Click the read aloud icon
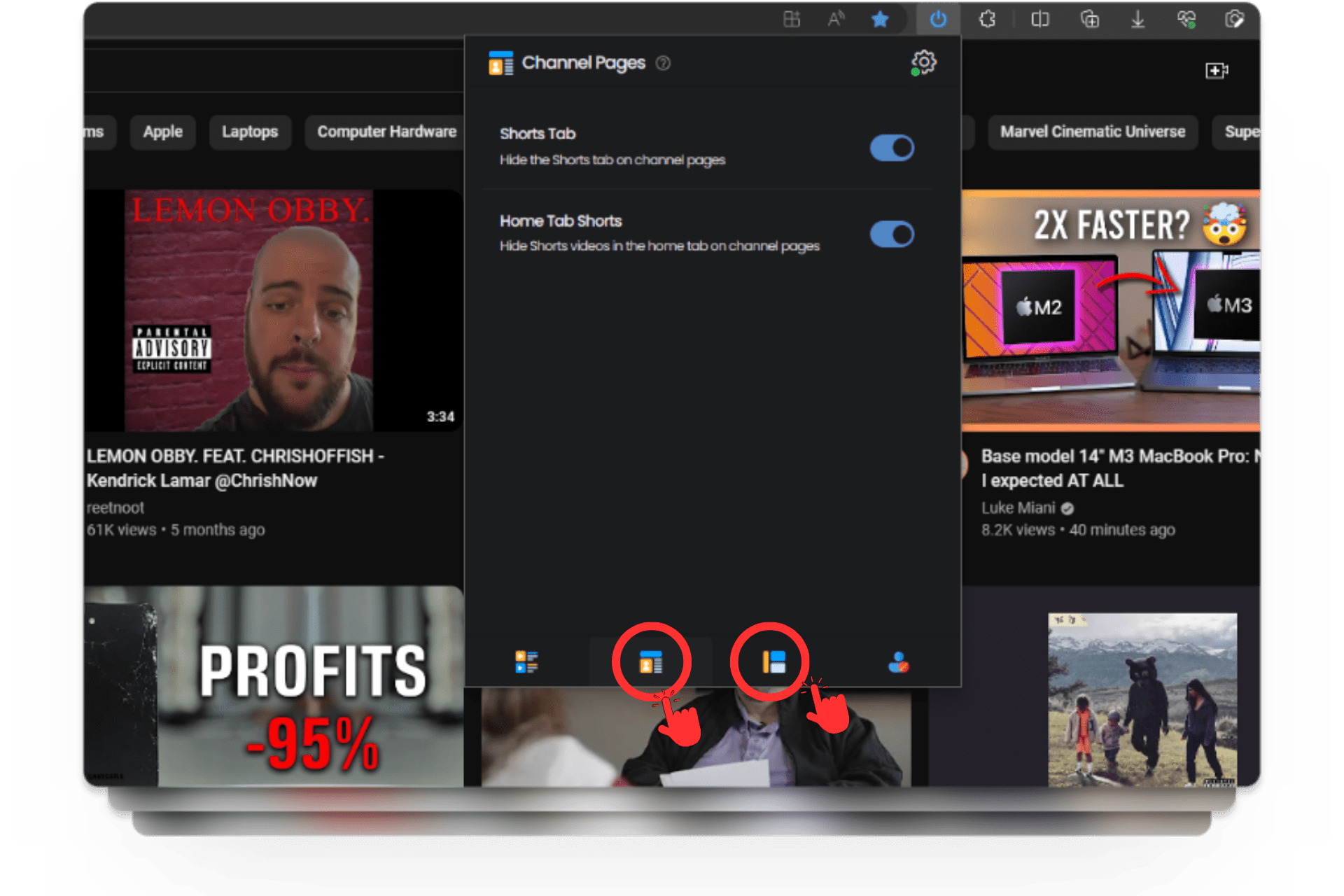Viewport: 1344px width, 896px height. 836,20
